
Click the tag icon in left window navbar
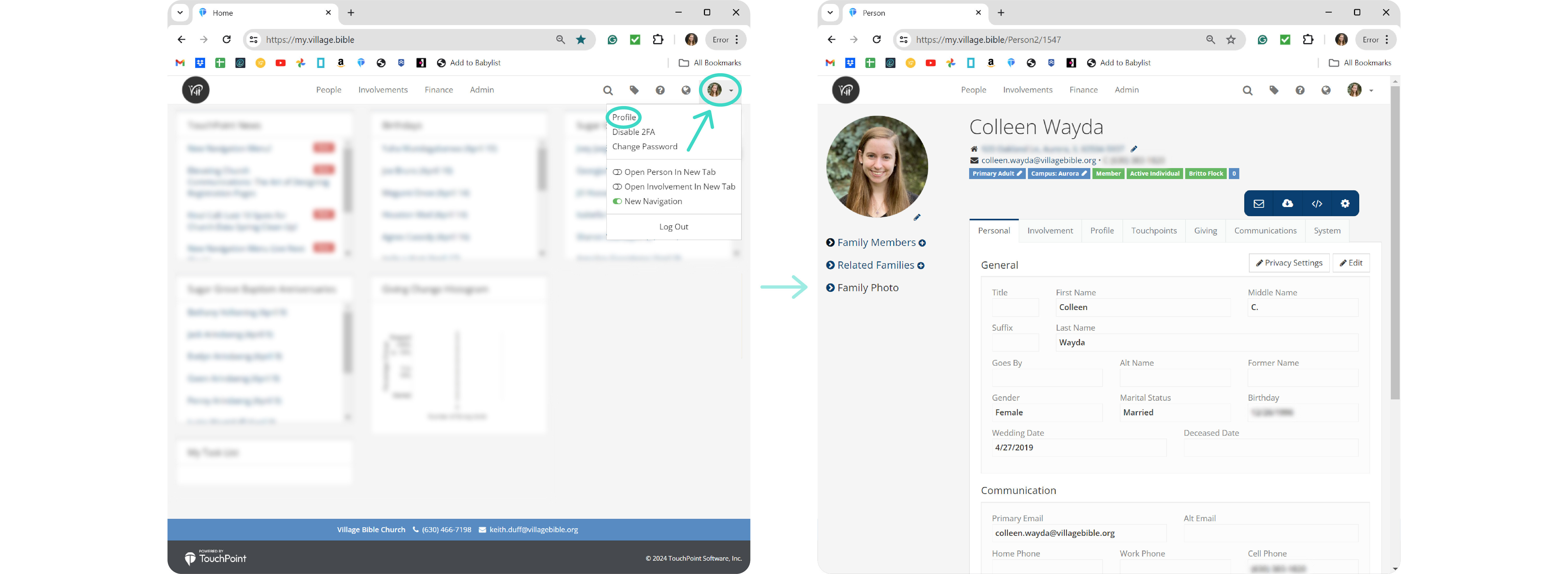[634, 90]
